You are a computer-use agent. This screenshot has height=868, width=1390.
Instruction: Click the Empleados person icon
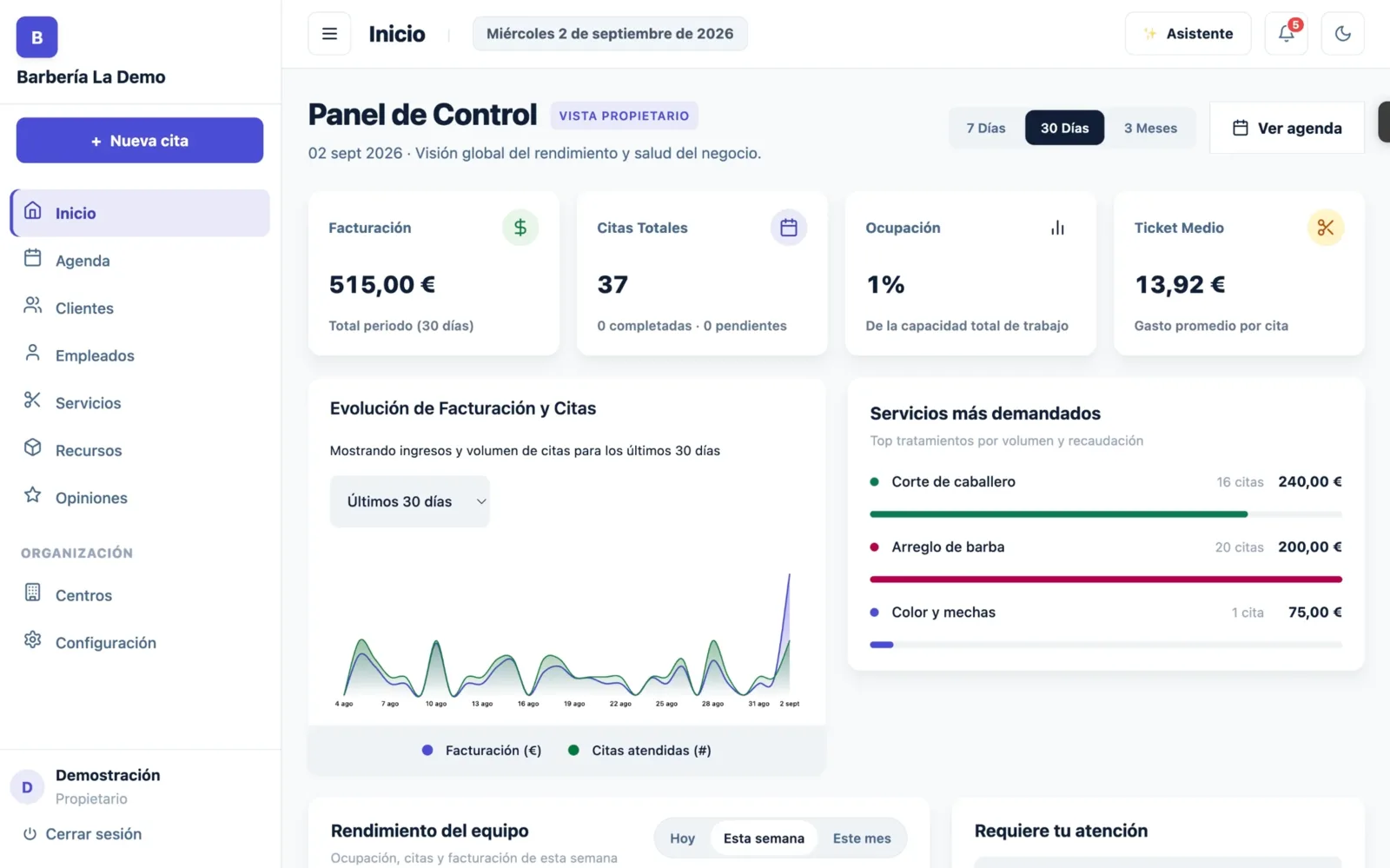click(x=33, y=353)
